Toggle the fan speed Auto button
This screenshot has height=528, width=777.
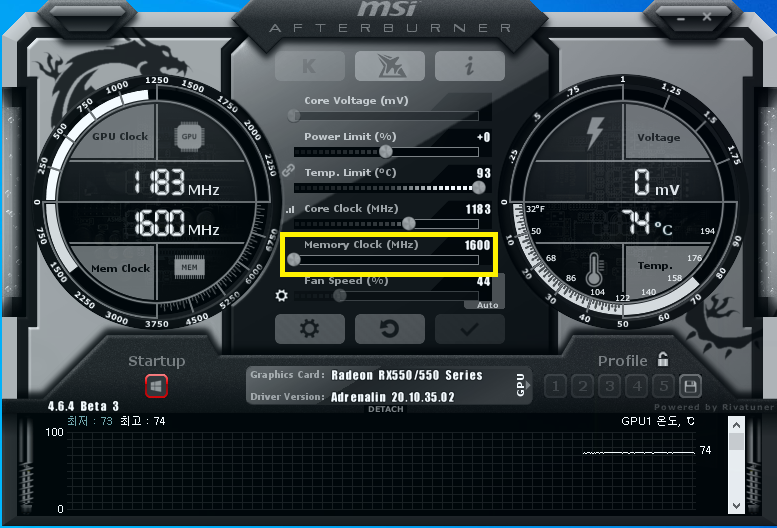tap(488, 305)
